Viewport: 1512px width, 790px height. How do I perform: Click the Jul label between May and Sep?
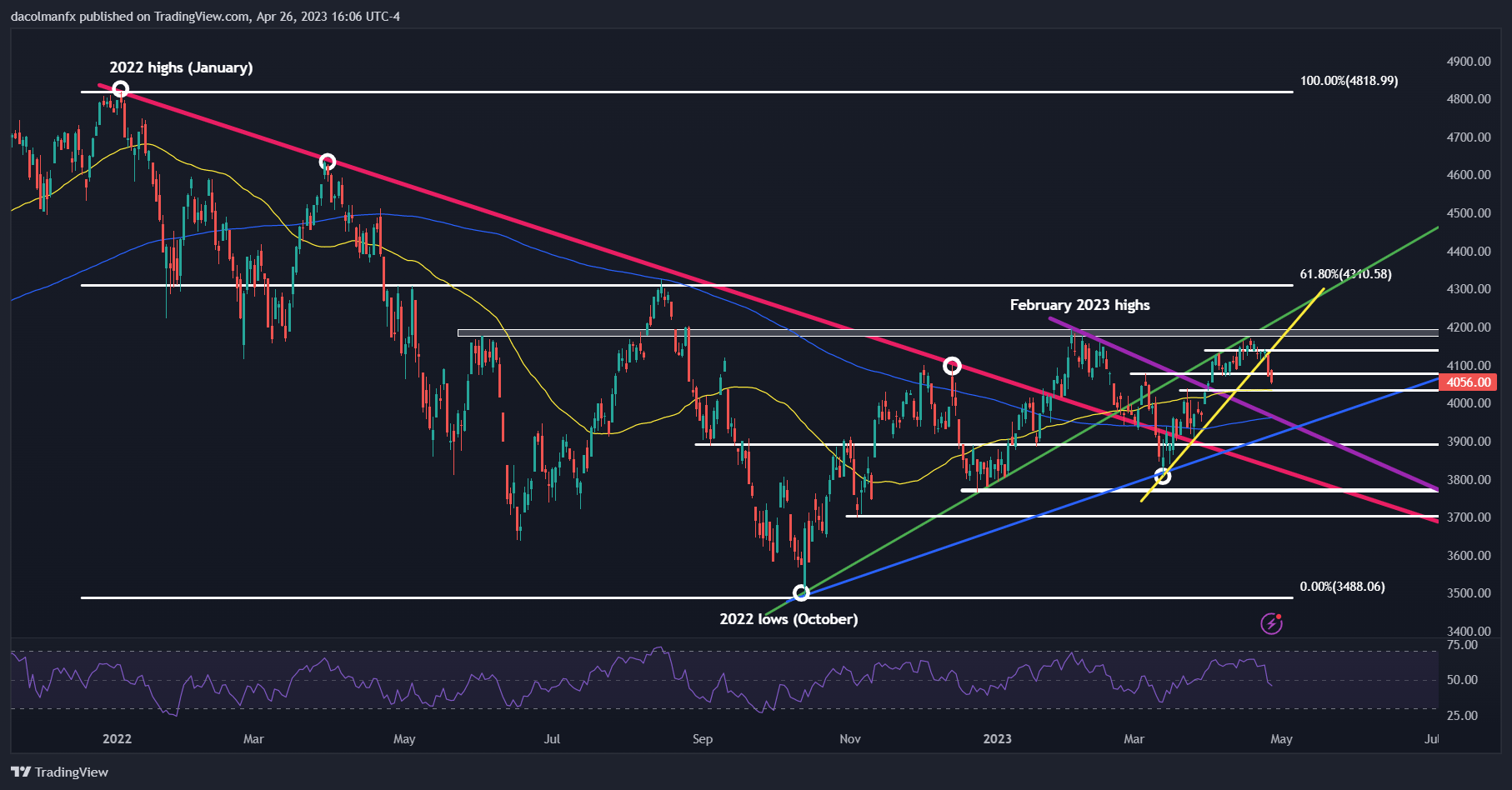552,739
